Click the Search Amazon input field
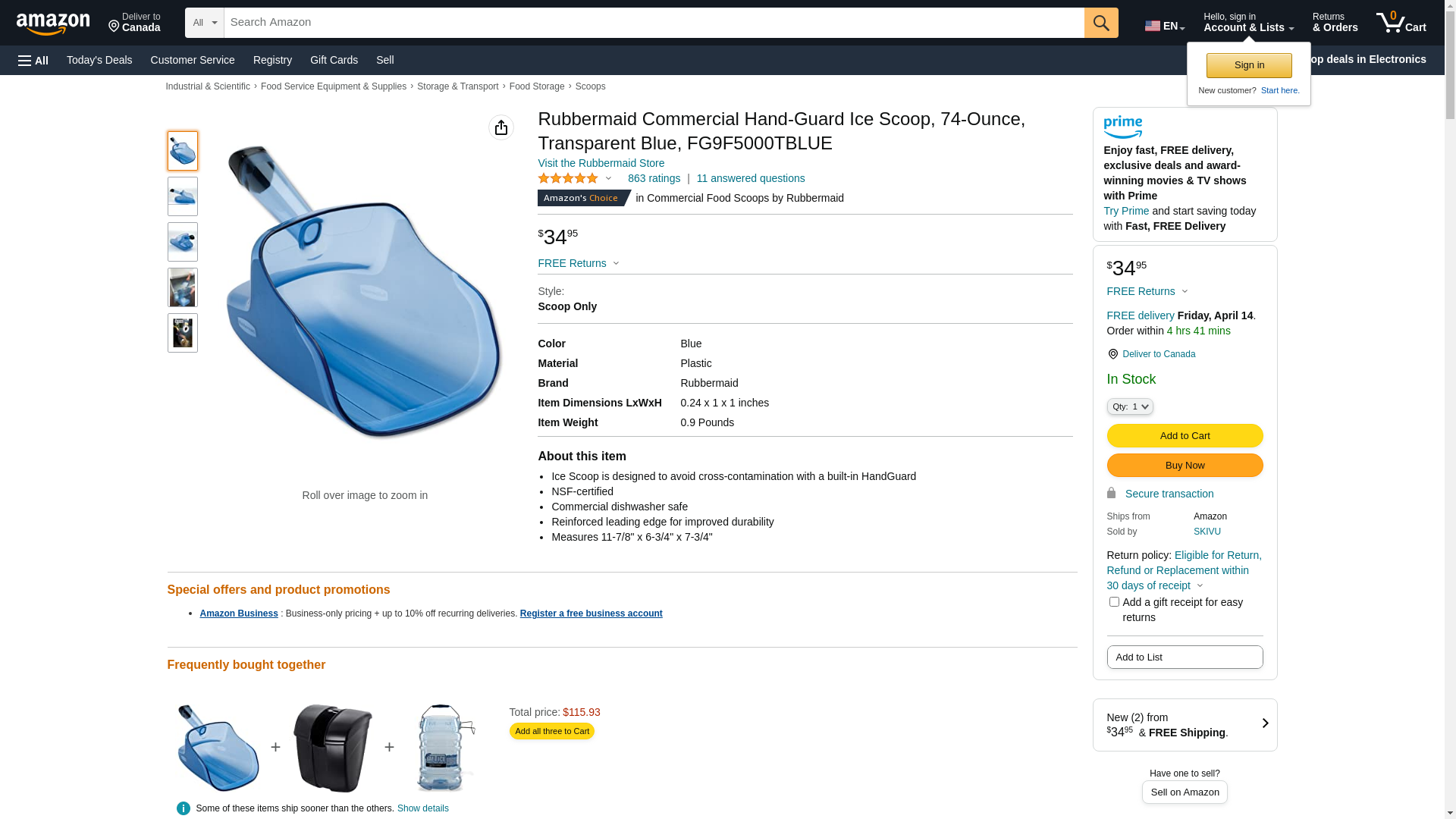Viewport: 1456px width, 819px height. pyautogui.click(x=654, y=23)
